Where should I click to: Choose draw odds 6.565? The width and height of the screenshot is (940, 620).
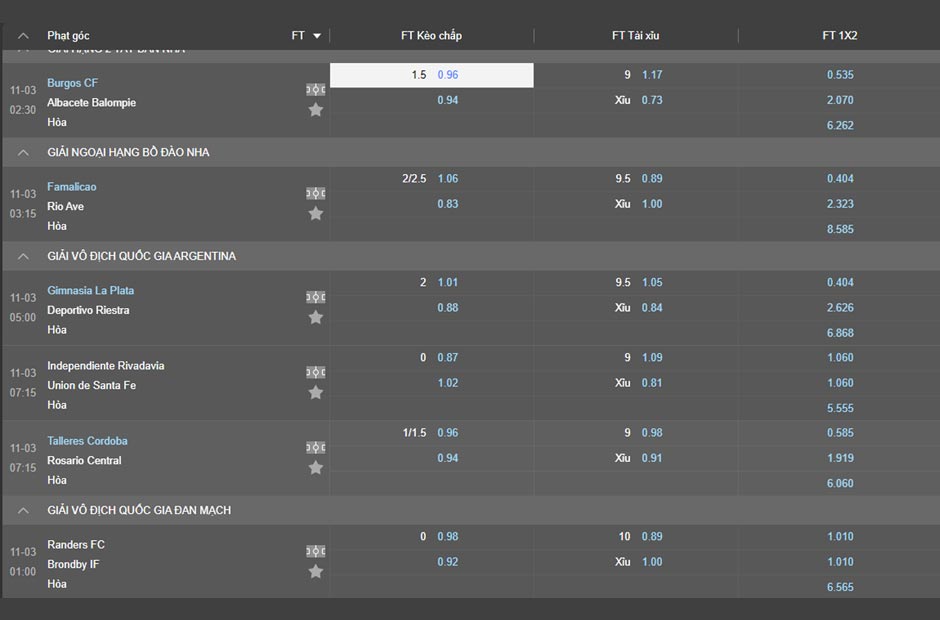(840, 587)
